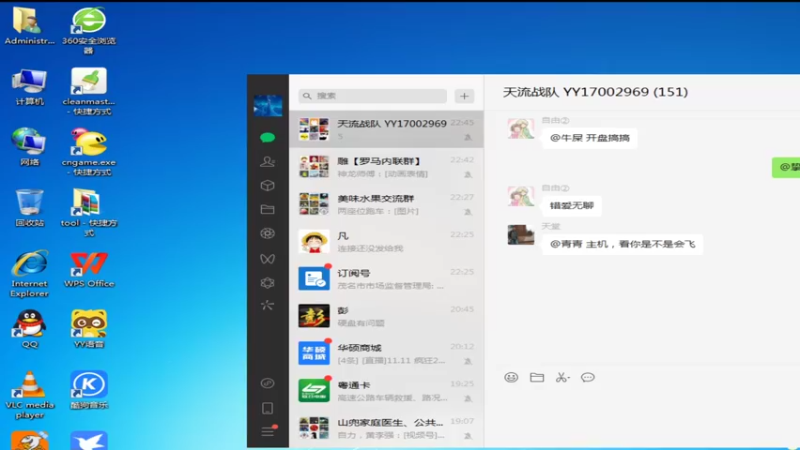Screen dimensions: 800x450
Task: Click the search box in WeChat
Action: (x=372, y=96)
